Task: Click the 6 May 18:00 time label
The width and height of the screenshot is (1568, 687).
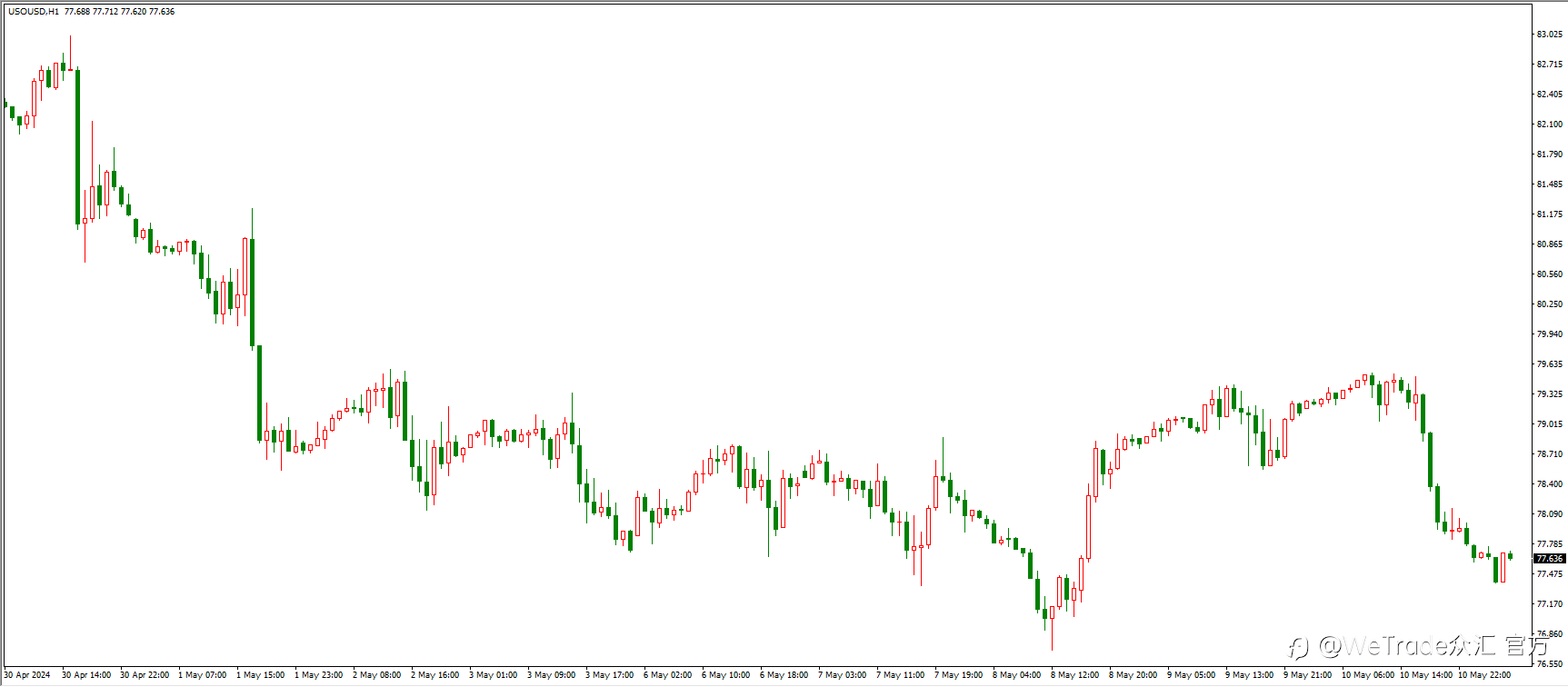Action: (x=784, y=675)
